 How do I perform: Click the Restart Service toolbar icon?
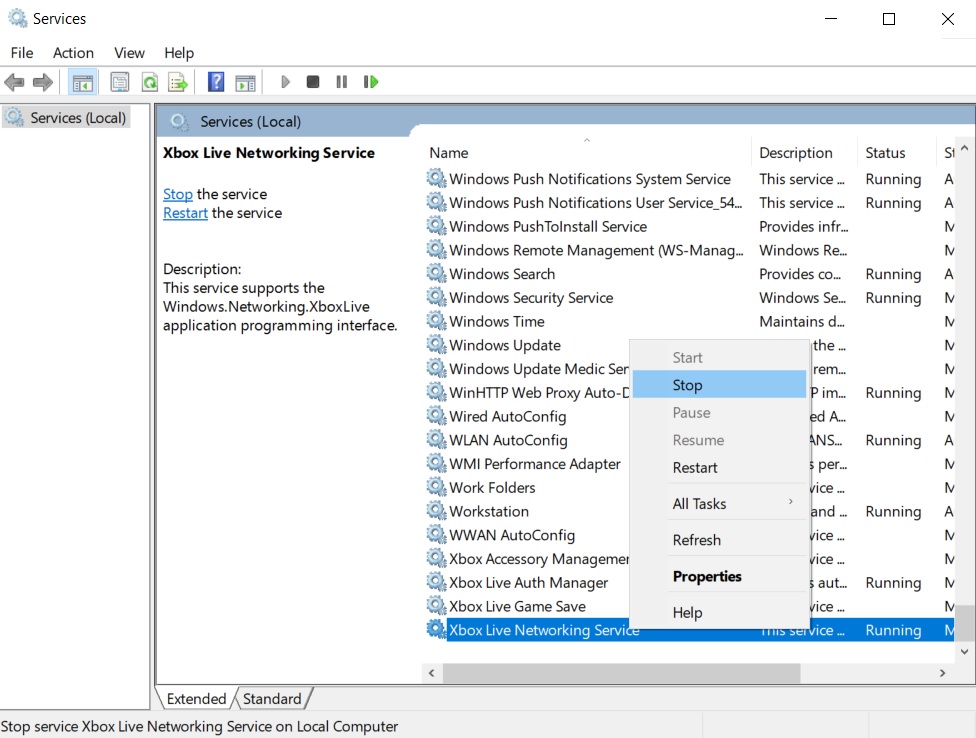371,82
